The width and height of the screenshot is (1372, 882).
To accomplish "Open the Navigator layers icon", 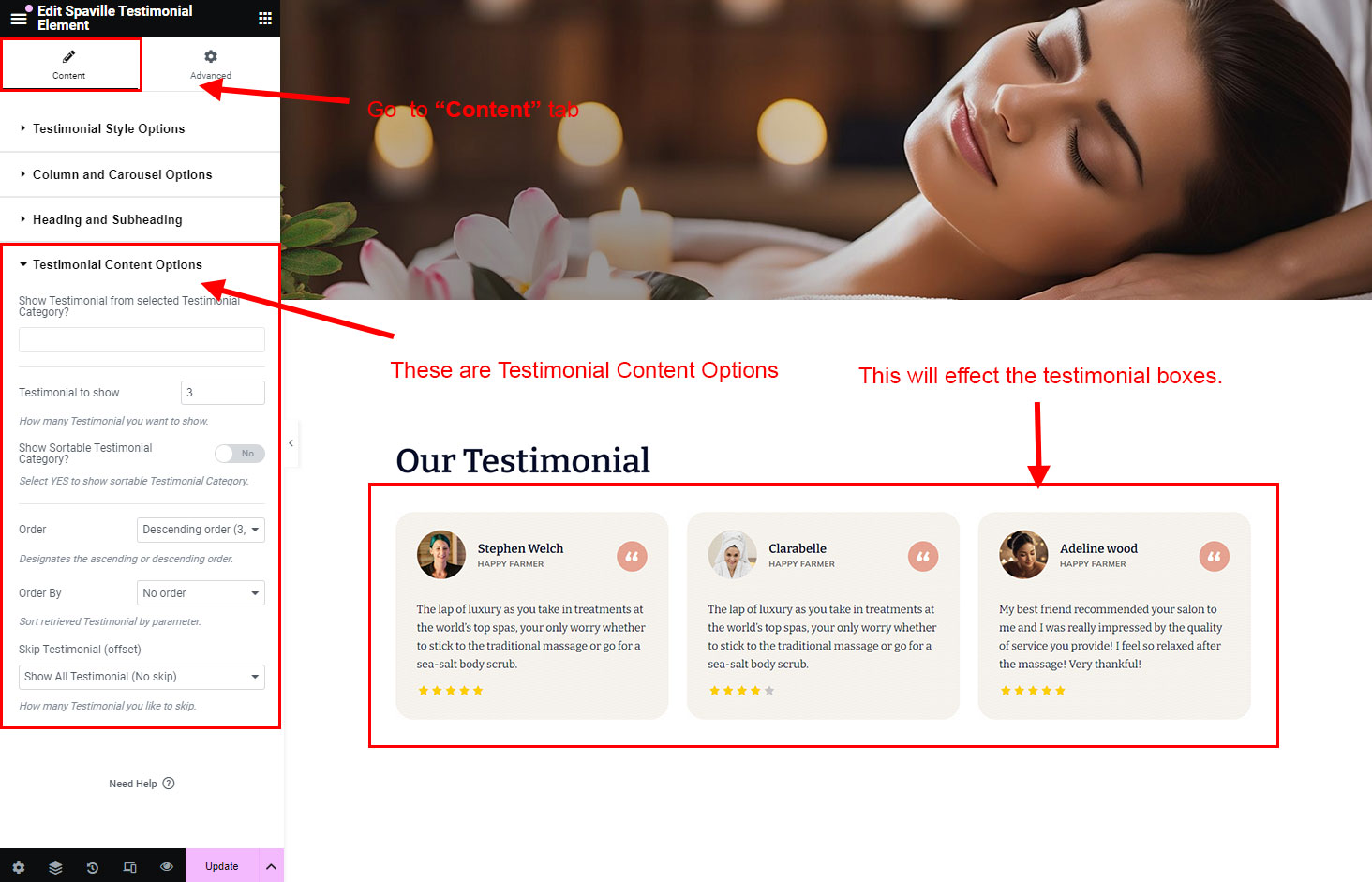I will 55,867.
